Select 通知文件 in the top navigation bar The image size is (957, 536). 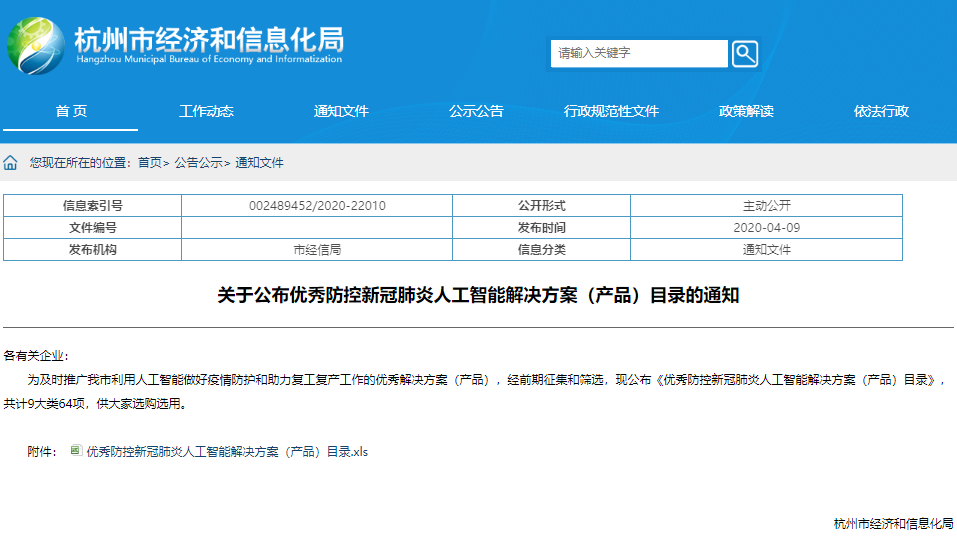[x=341, y=111]
